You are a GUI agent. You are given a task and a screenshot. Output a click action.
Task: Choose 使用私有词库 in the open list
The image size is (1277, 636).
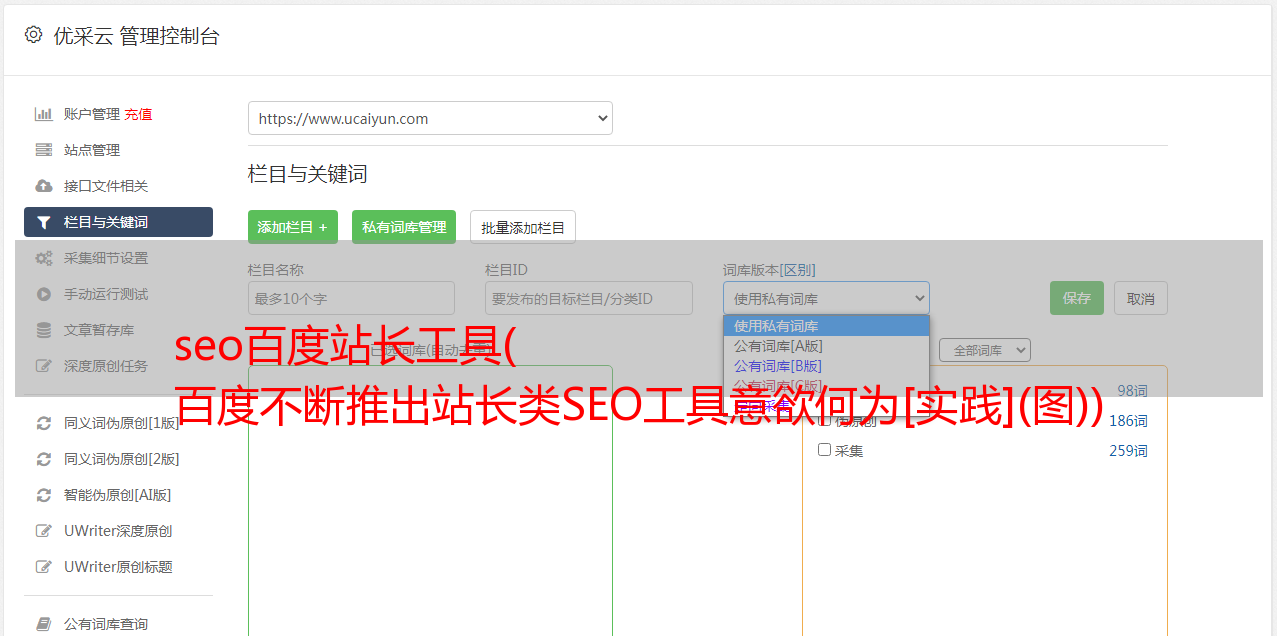coord(826,326)
